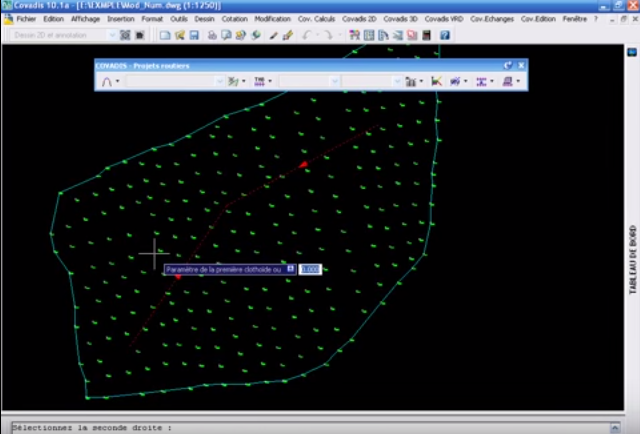Click the blue Help question mark icon
The width and height of the screenshot is (640, 434).
pos(445,35)
